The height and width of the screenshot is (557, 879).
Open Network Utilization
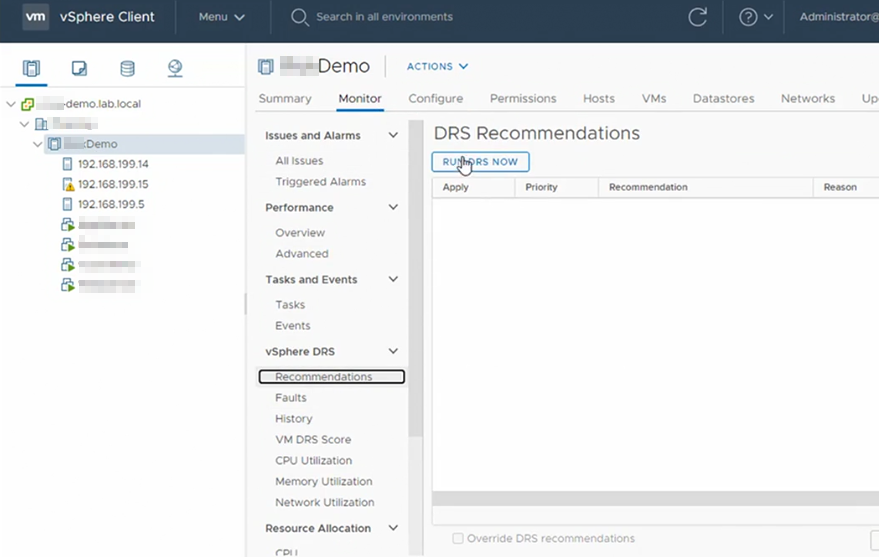(x=325, y=503)
